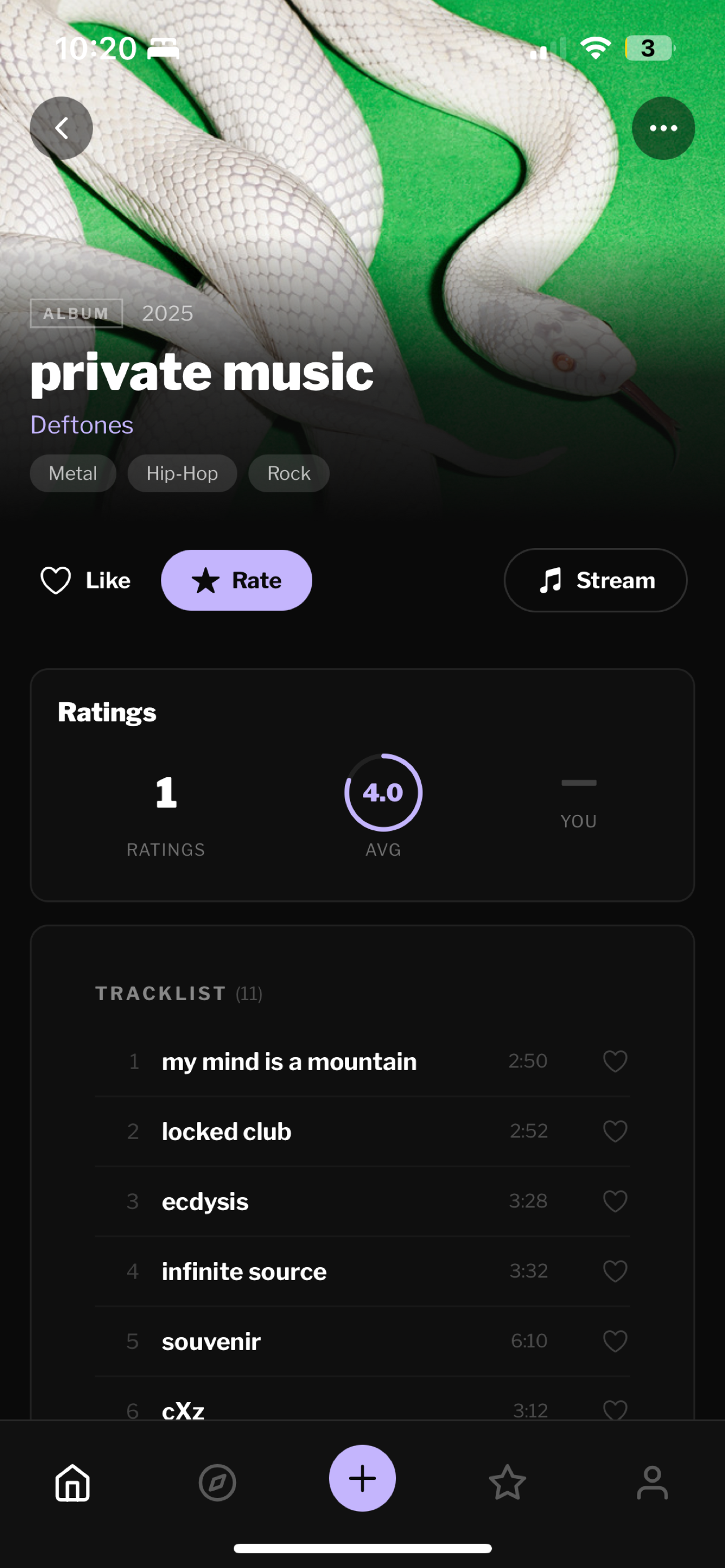Heart the infinite source track
This screenshot has width=725, height=1568.
pos(615,1271)
